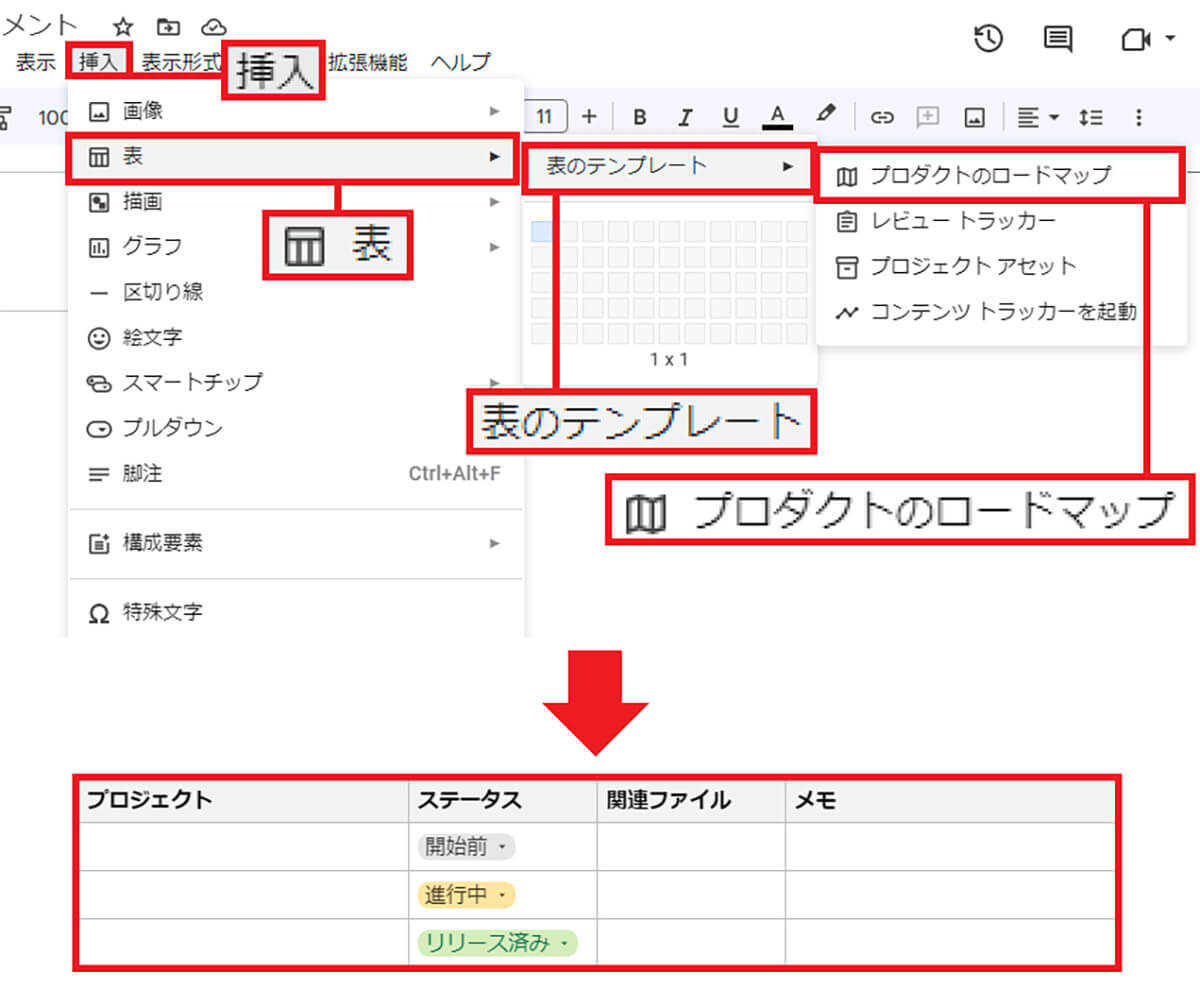Select 画像 from the insert menu
Screen dimensions: 1200x989
pyautogui.click(x=295, y=111)
